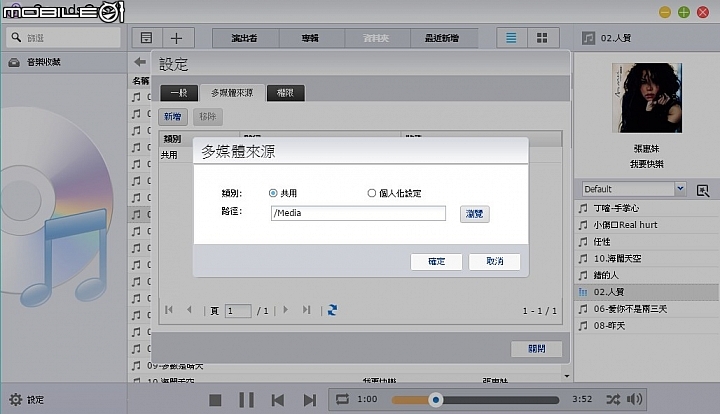Go to previous page of sources
Screen dimensions: 720x414
click(189, 310)
